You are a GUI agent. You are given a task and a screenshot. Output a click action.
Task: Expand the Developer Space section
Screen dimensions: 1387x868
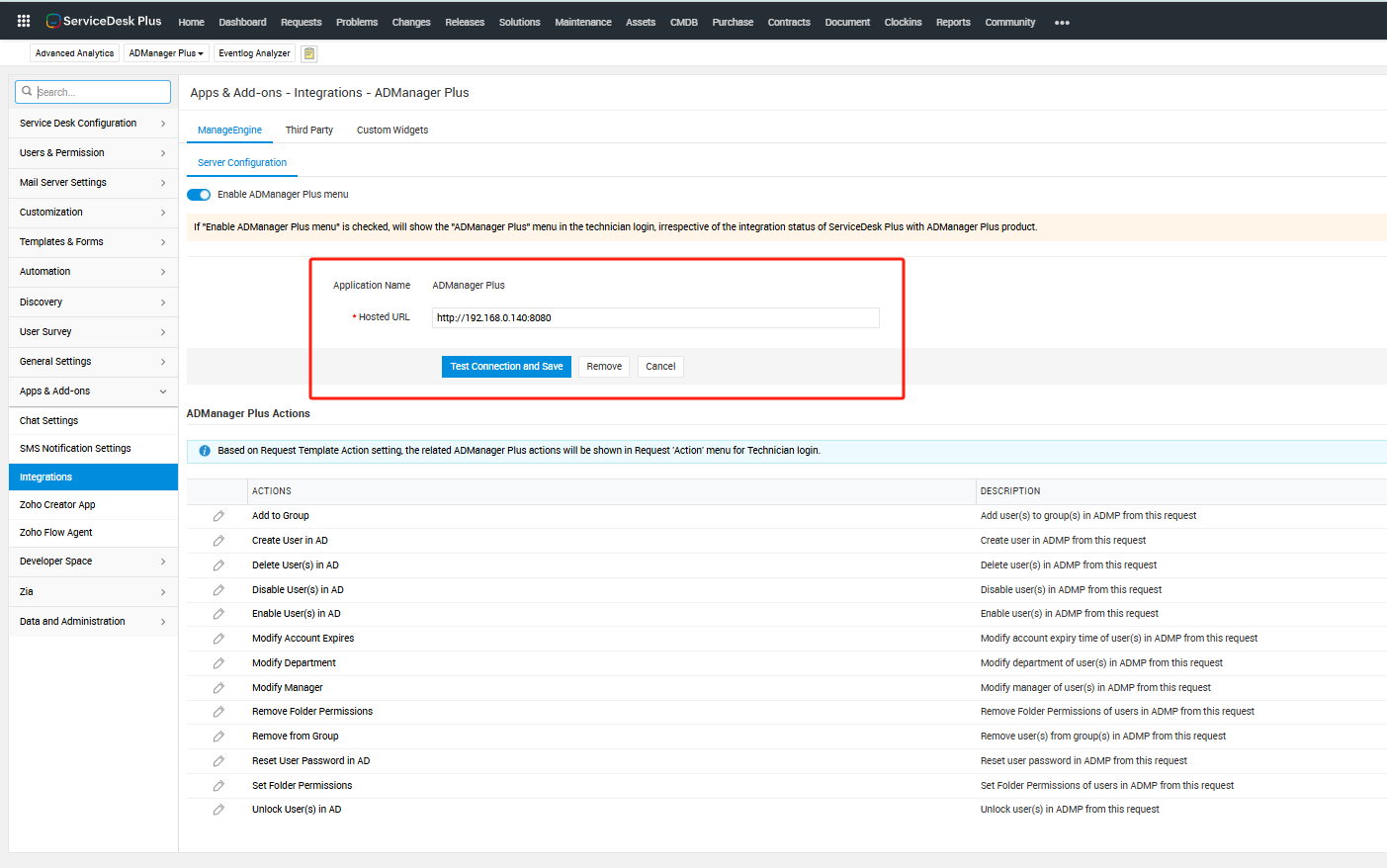point(93,562)
